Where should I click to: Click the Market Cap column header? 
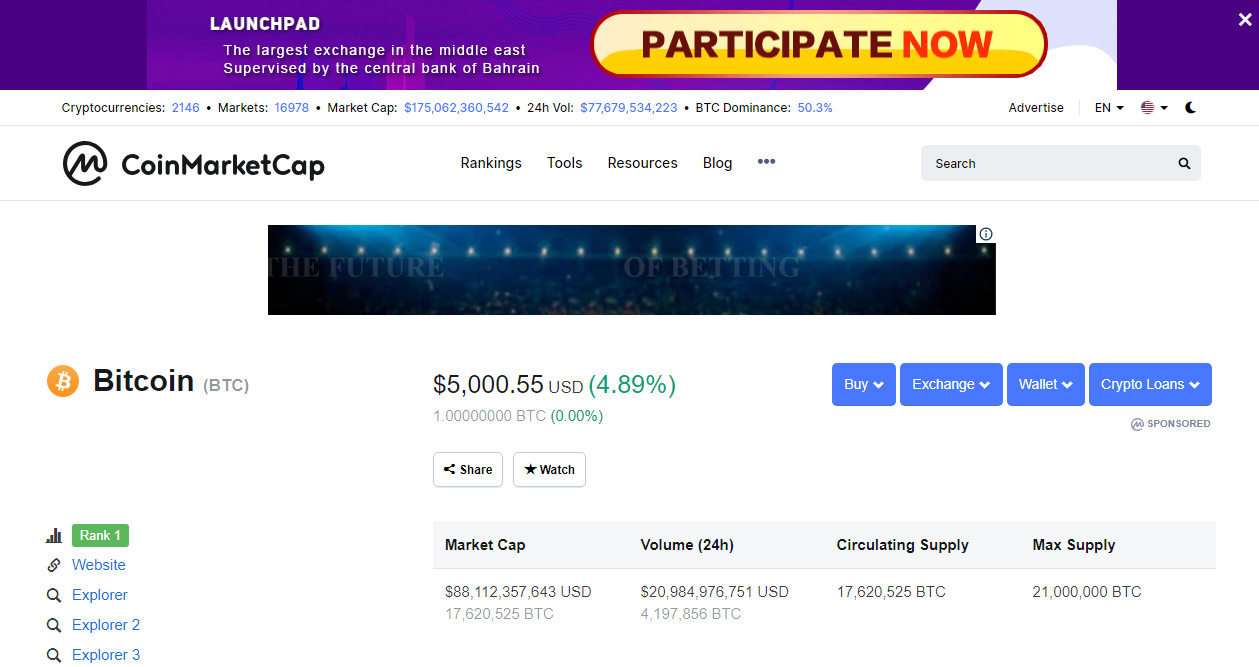485,545
